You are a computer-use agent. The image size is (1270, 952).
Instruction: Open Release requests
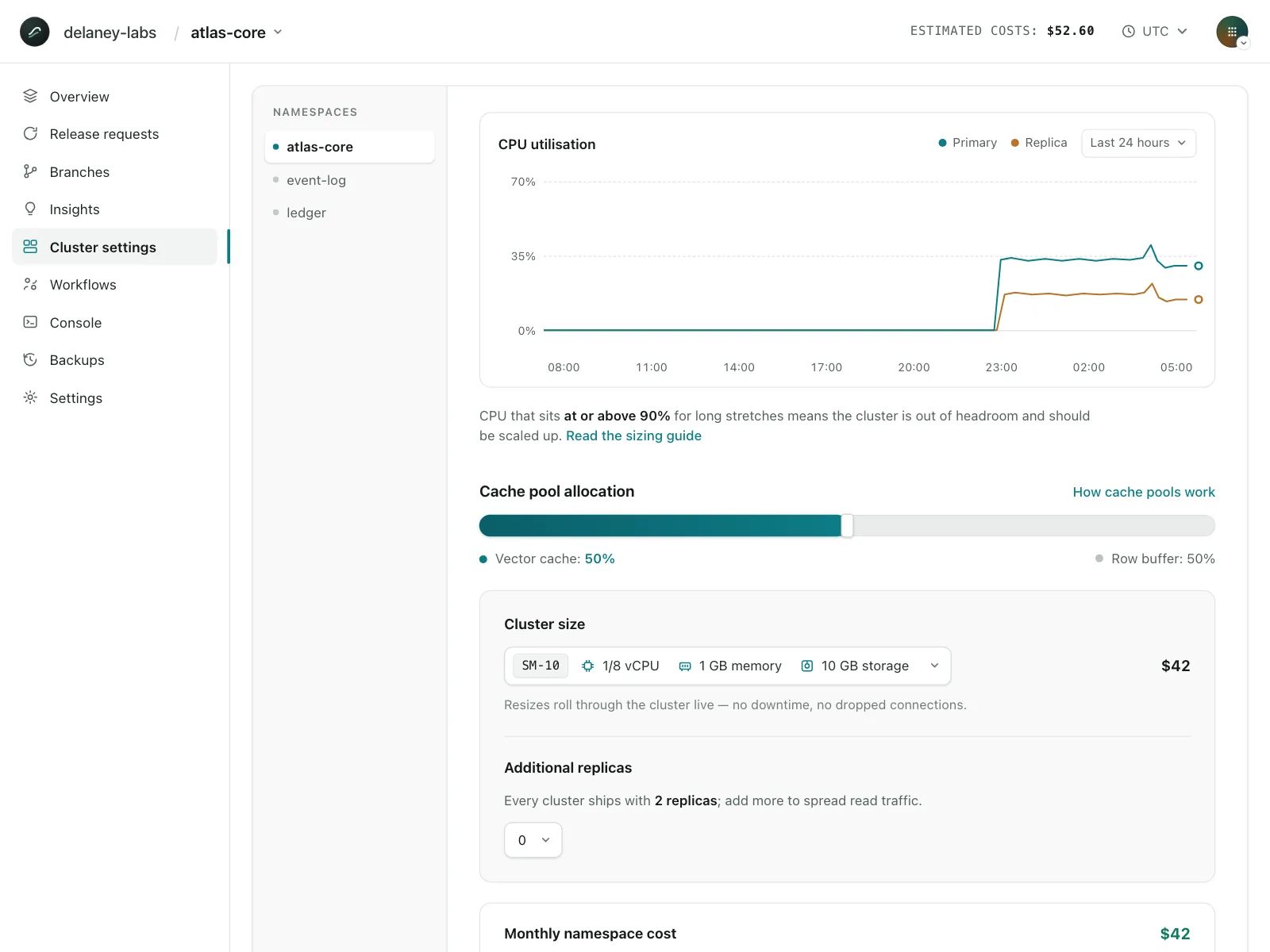point(115,133)
